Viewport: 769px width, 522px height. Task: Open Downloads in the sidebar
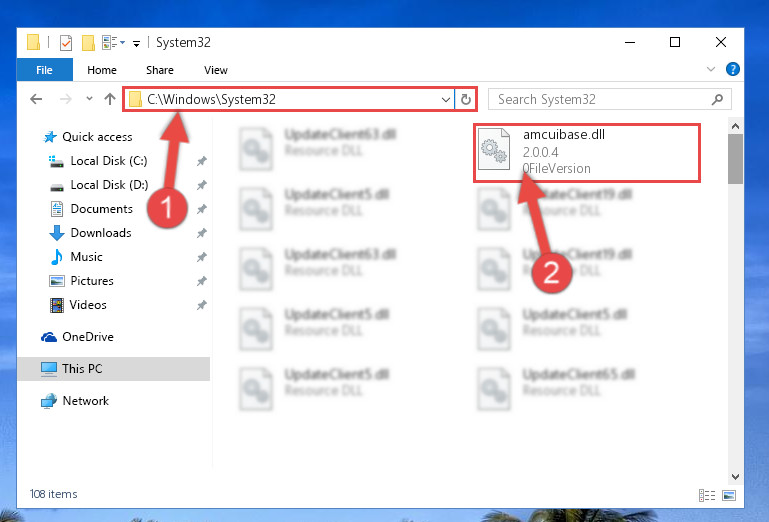tap(101, 233)
